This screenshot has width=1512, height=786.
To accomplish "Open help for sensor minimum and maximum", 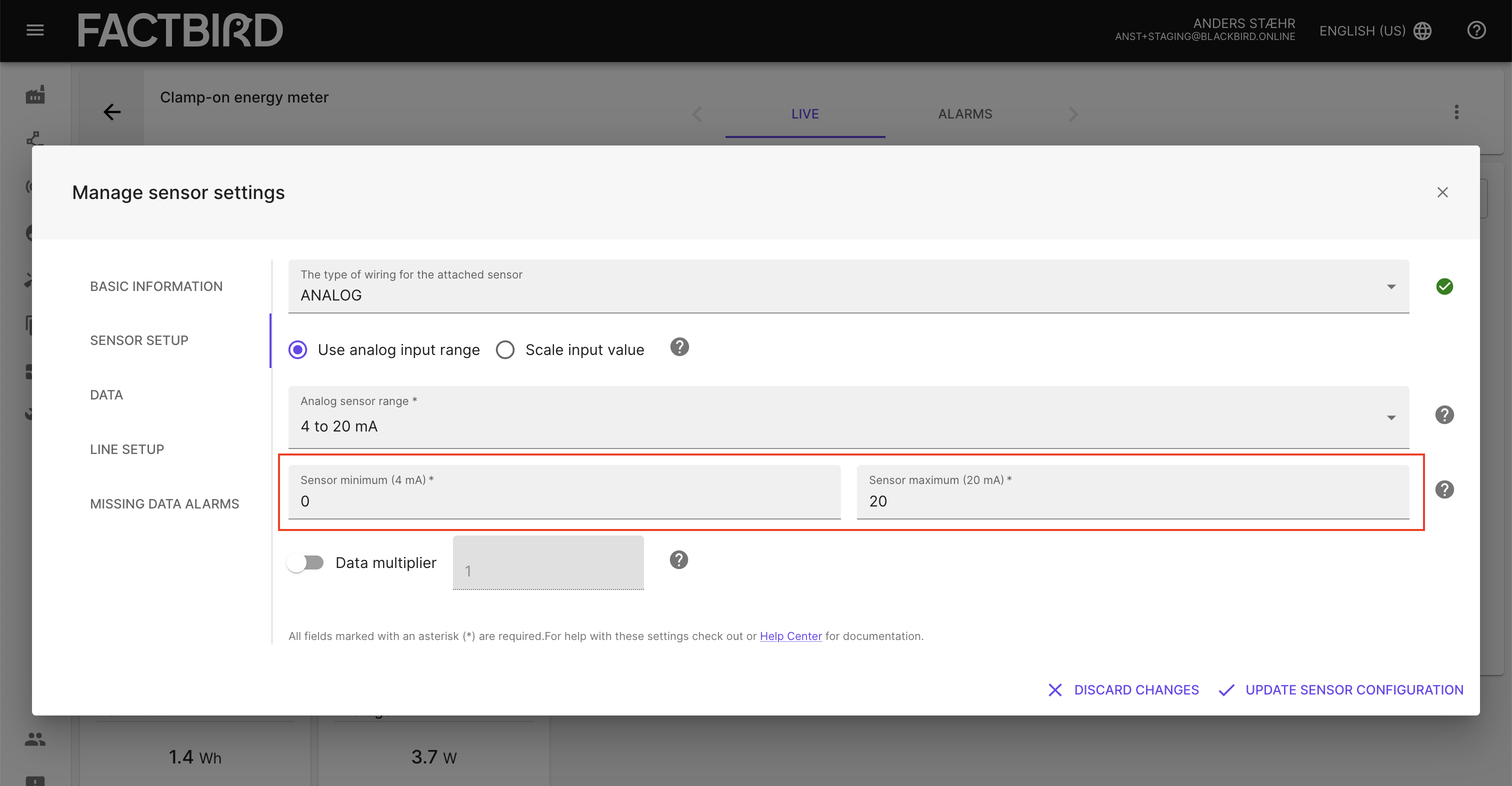I will pyautogui.click(x=1444, y=489).
